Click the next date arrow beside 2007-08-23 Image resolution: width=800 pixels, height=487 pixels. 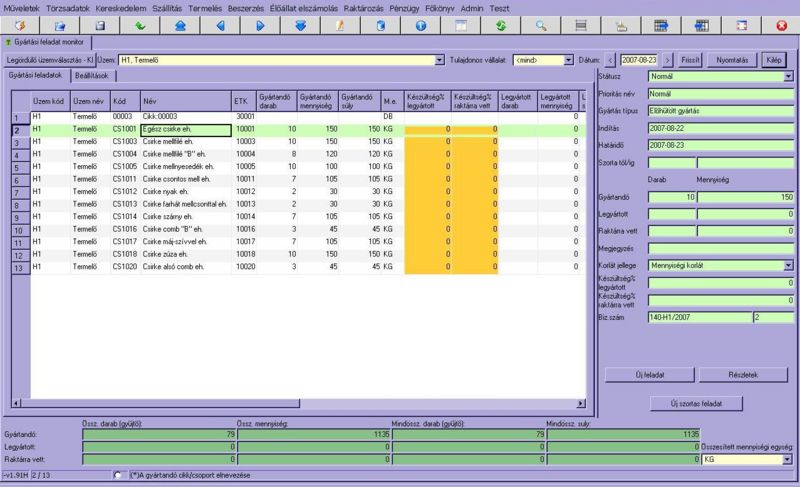click(x=668, y=60)
